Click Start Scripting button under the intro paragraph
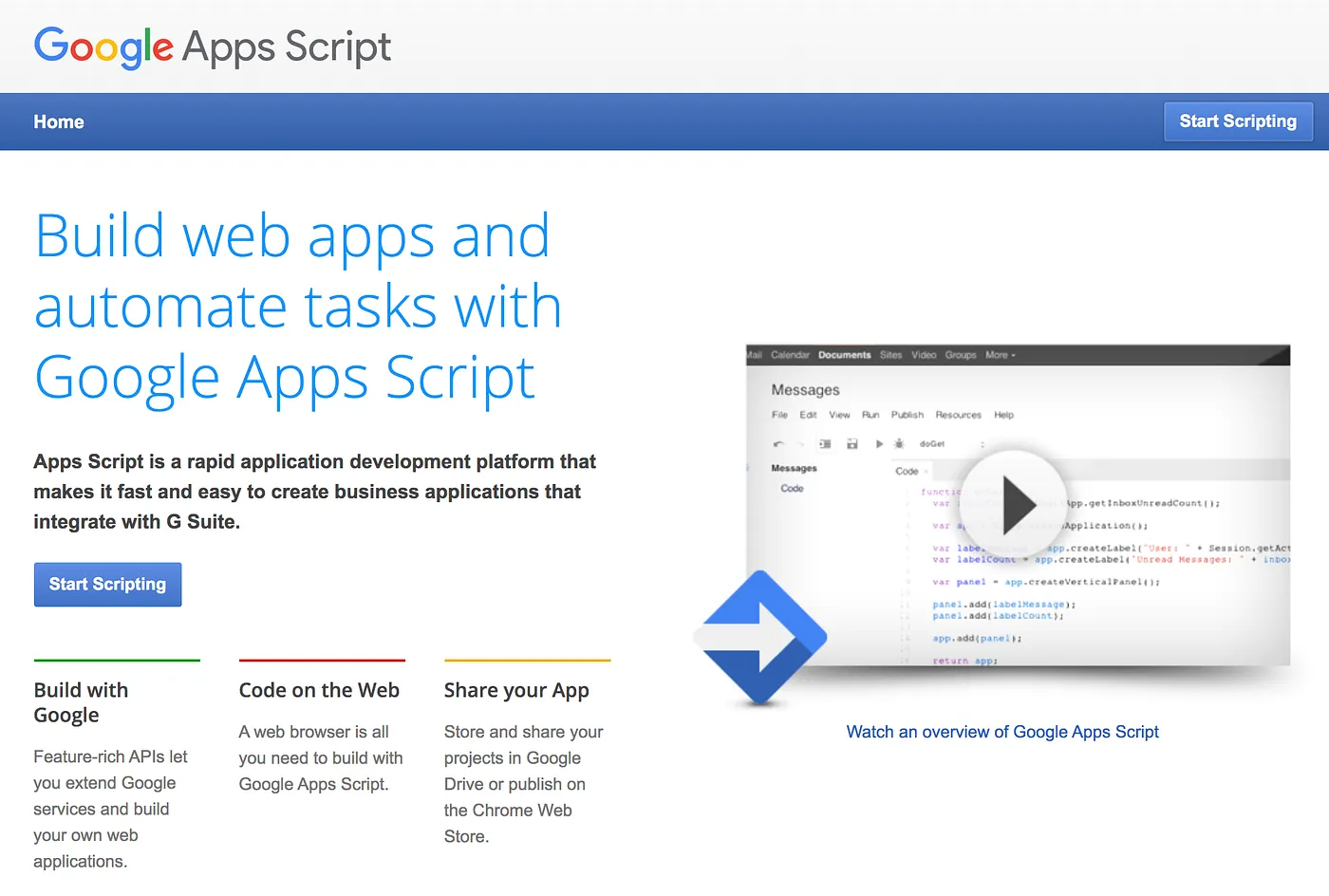1329x896 pixels. [x=108, y=585]
